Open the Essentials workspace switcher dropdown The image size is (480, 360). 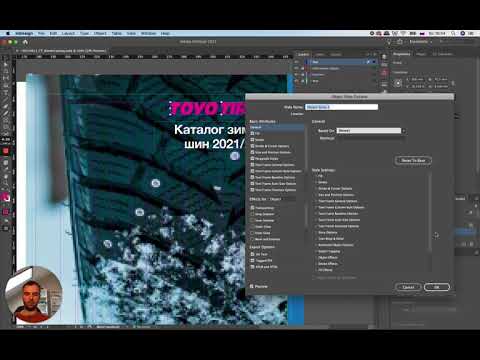point(421,42)
